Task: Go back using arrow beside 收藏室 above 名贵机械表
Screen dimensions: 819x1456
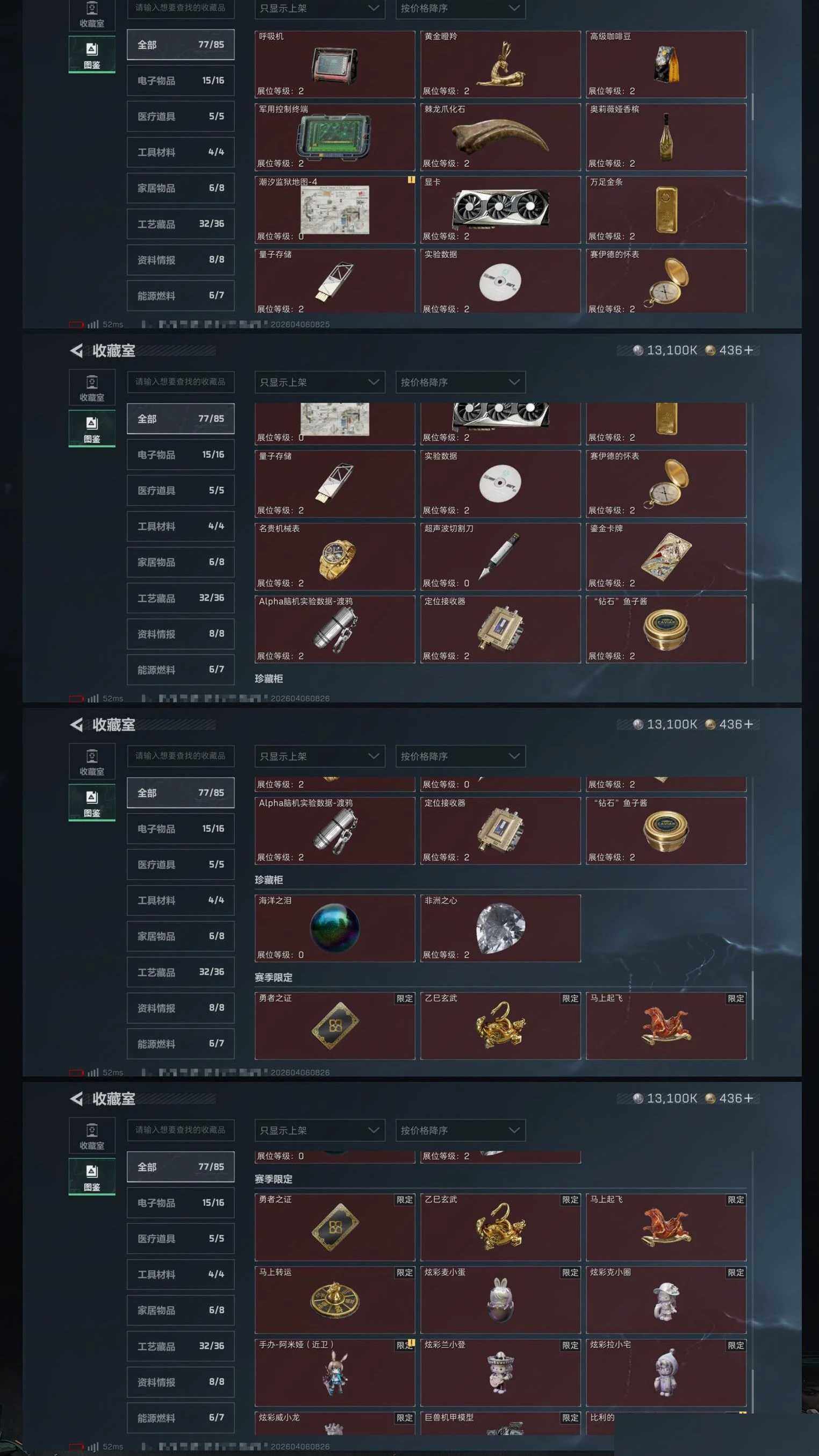Action: pos(76,350)
